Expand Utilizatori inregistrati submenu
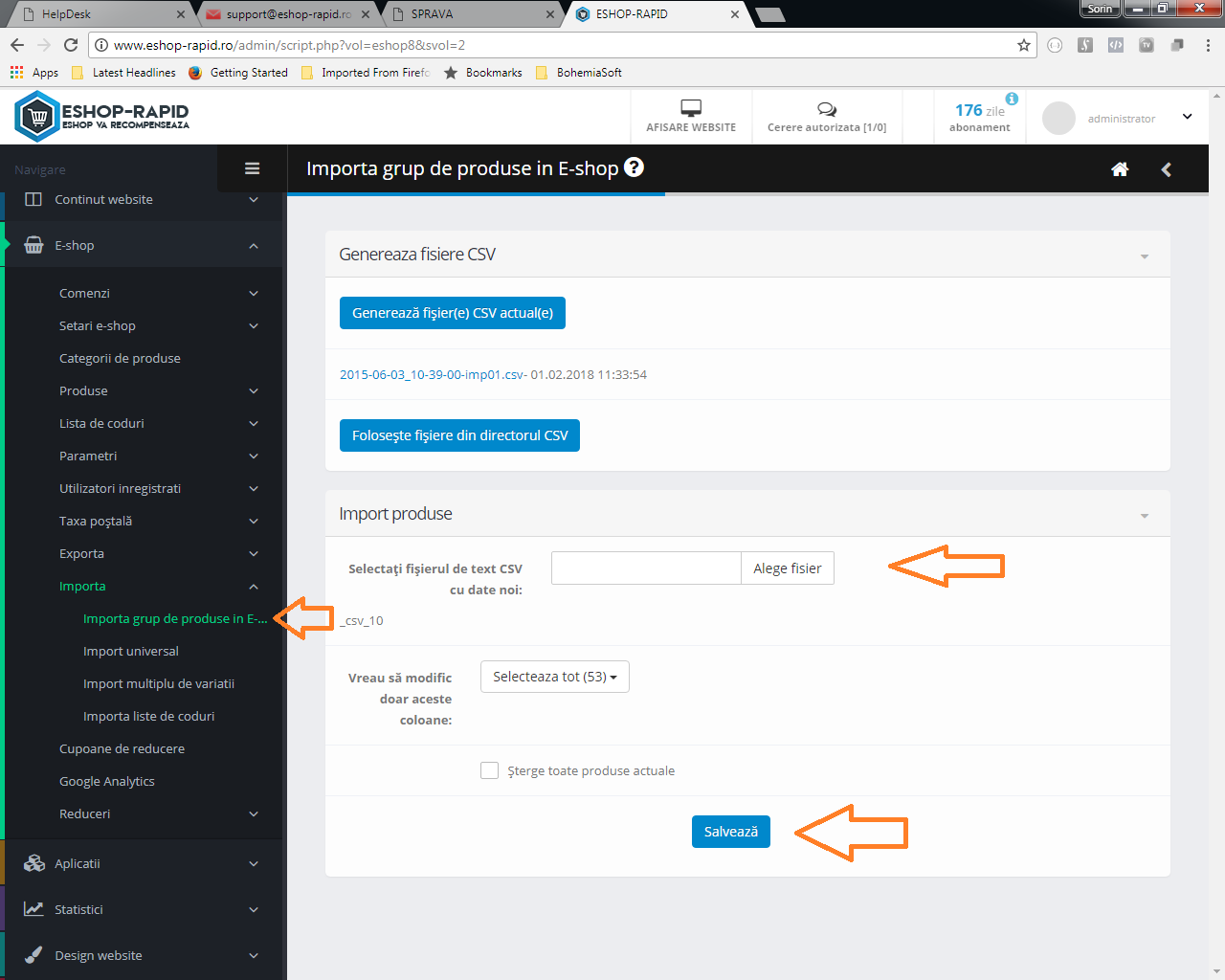1225x980 pixels. point(254,488)
